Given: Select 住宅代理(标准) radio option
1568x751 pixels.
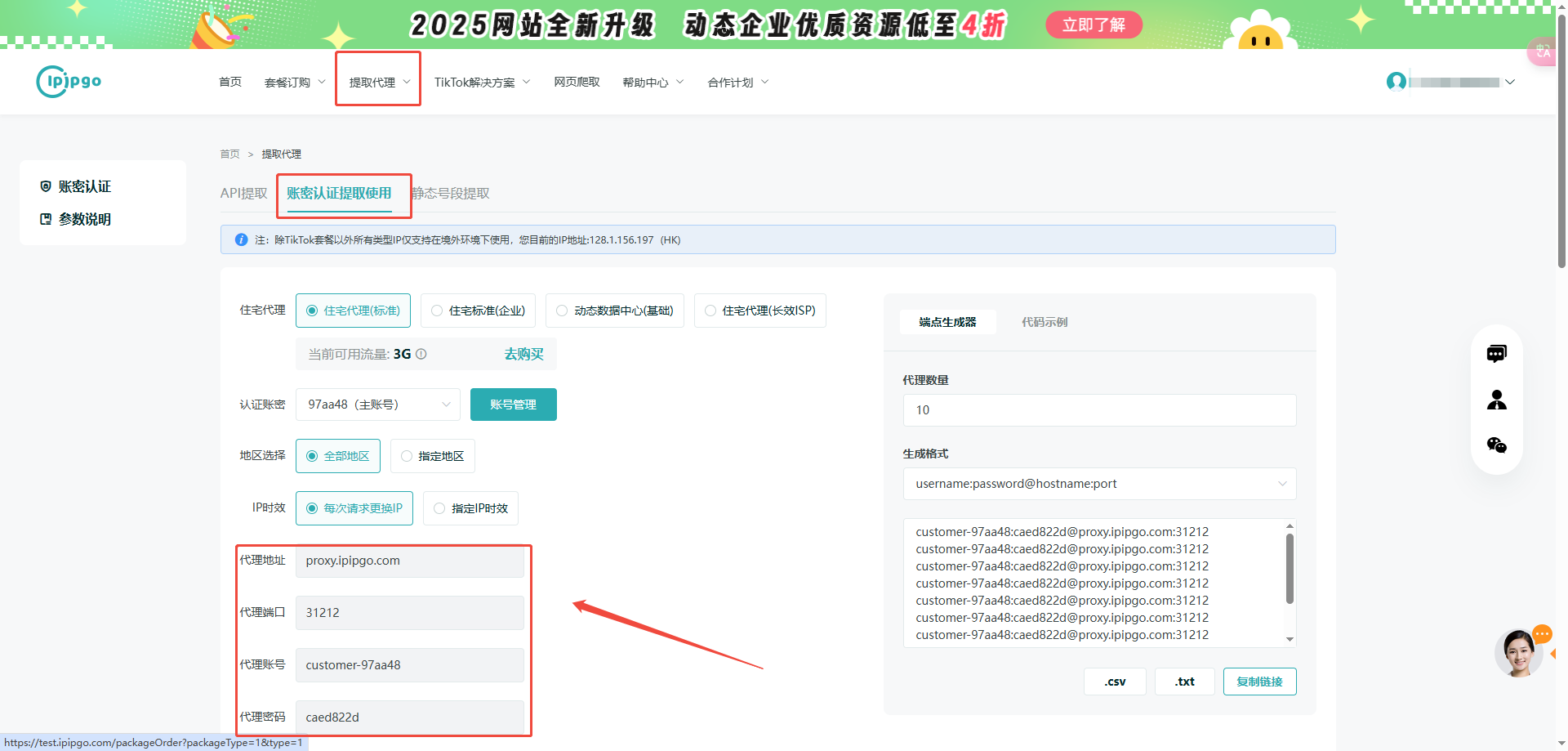Looking at the screenshot, I should [353, 311].
